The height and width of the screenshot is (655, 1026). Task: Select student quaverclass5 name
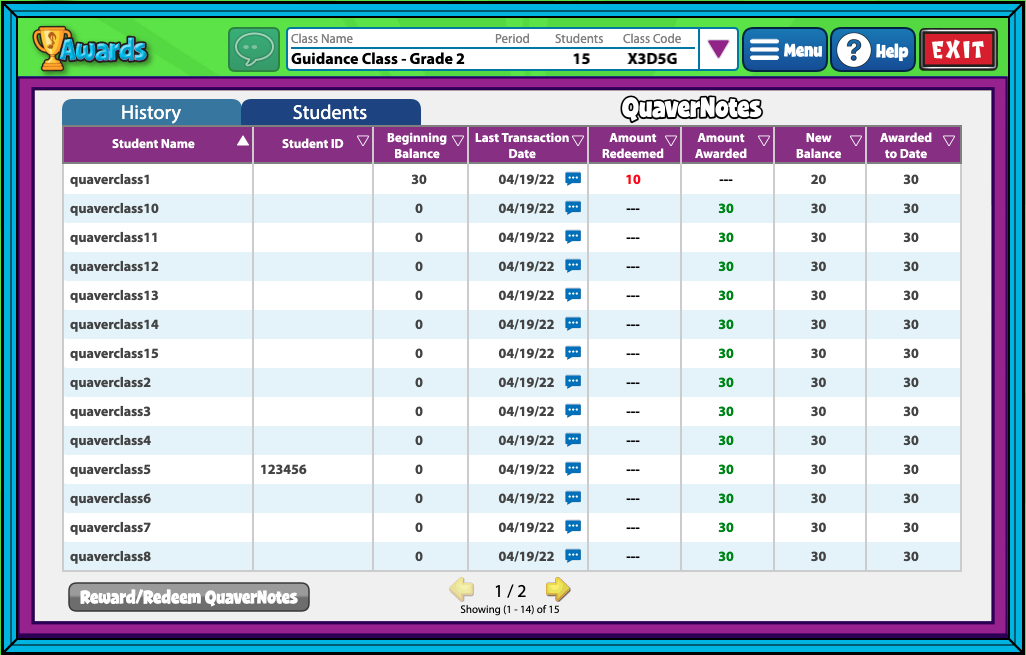pos(110,469)
